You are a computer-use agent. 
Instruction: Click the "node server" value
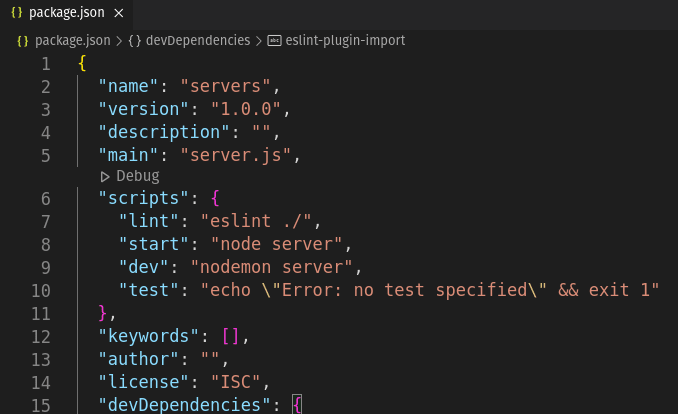(x=277, y=244)
